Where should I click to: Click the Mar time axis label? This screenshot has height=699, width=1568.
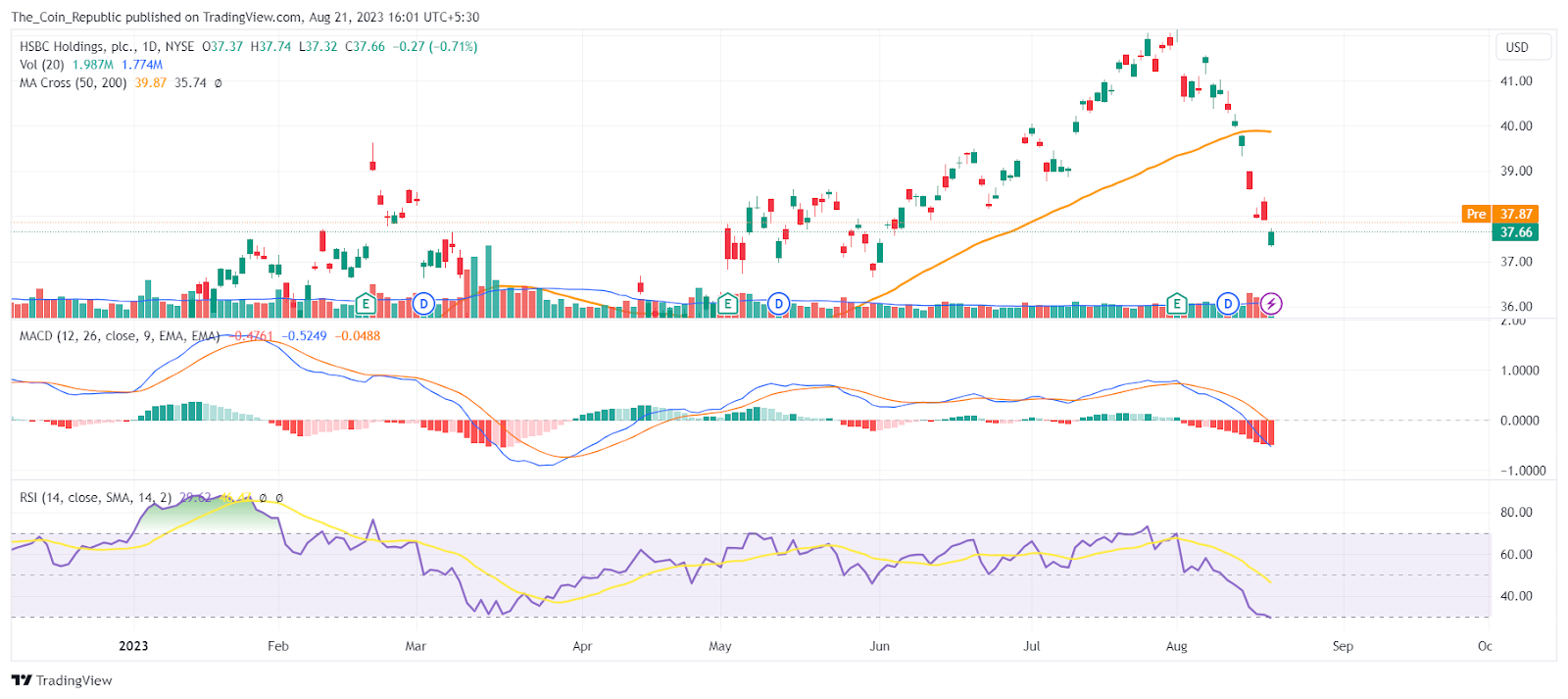(416, 646)
